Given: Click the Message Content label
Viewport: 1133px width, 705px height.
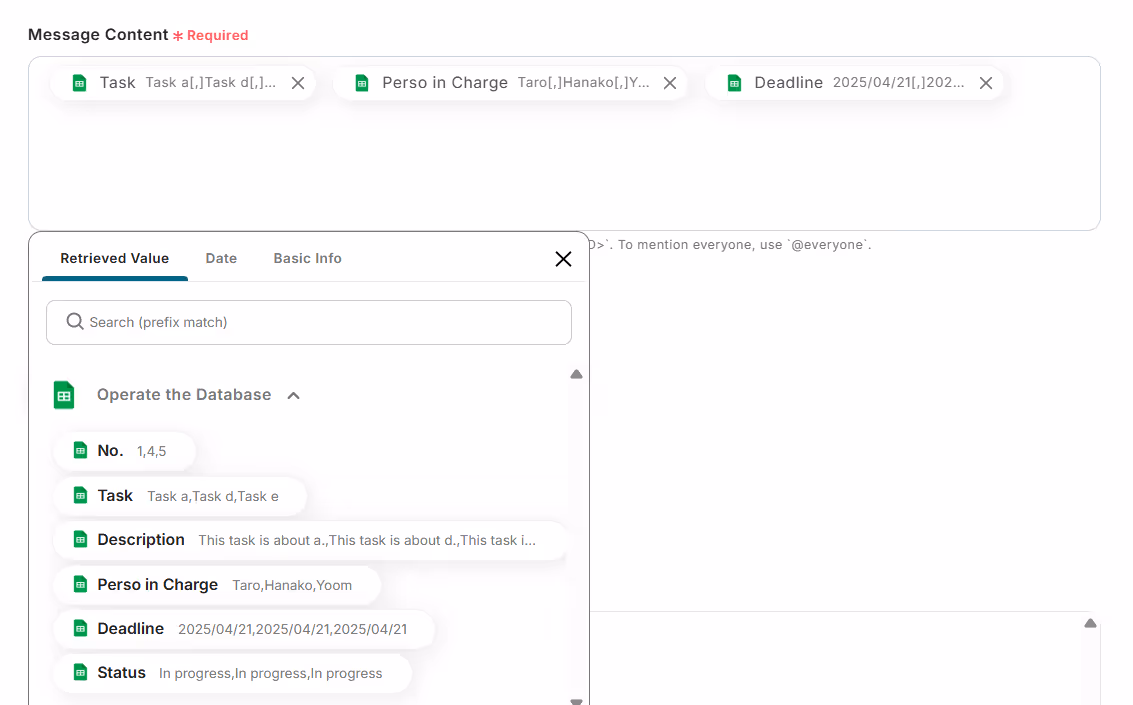Looking at the screenshot, I should (98, 35).
